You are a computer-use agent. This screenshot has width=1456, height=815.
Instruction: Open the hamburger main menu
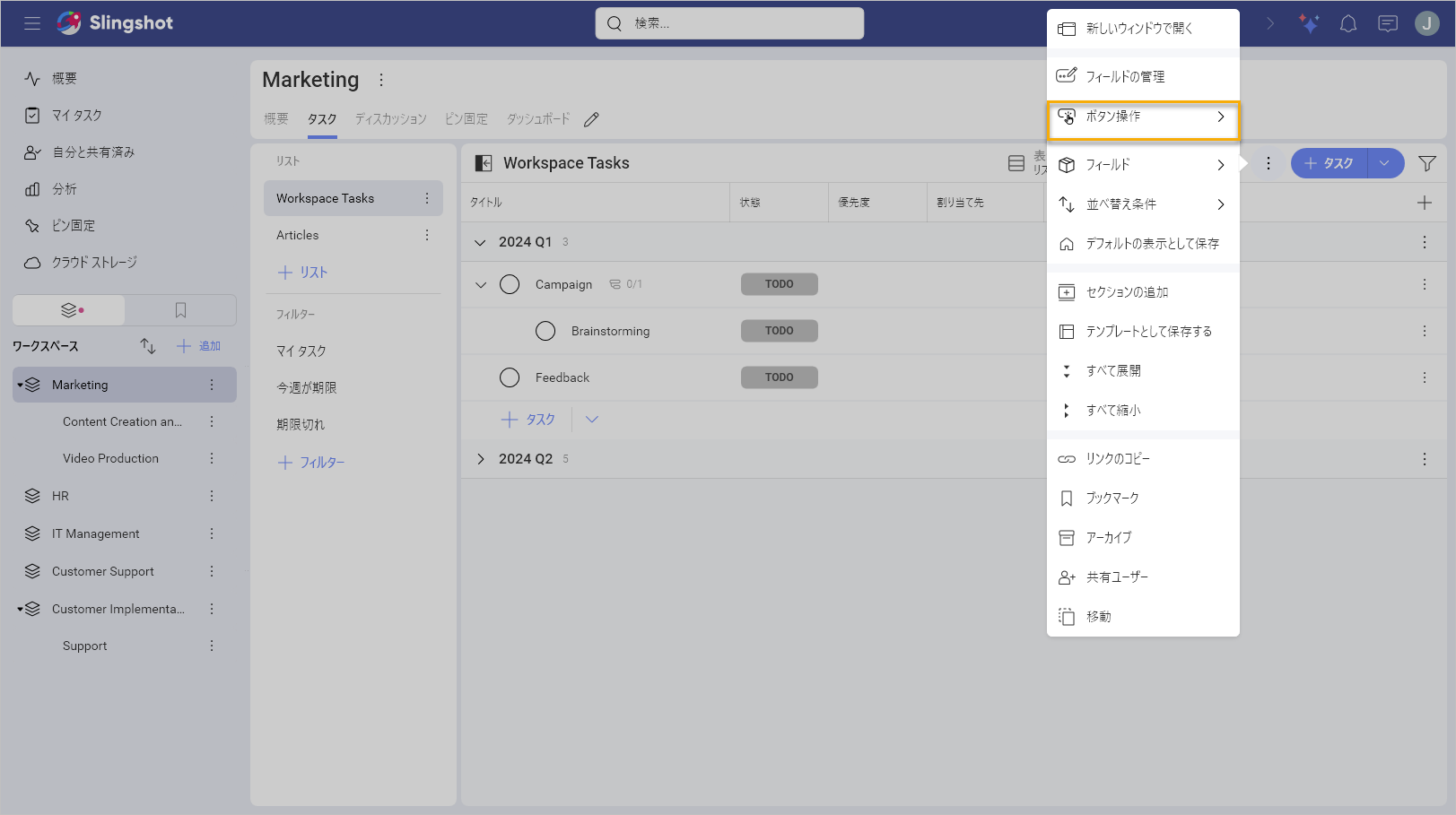coord(32,23)
